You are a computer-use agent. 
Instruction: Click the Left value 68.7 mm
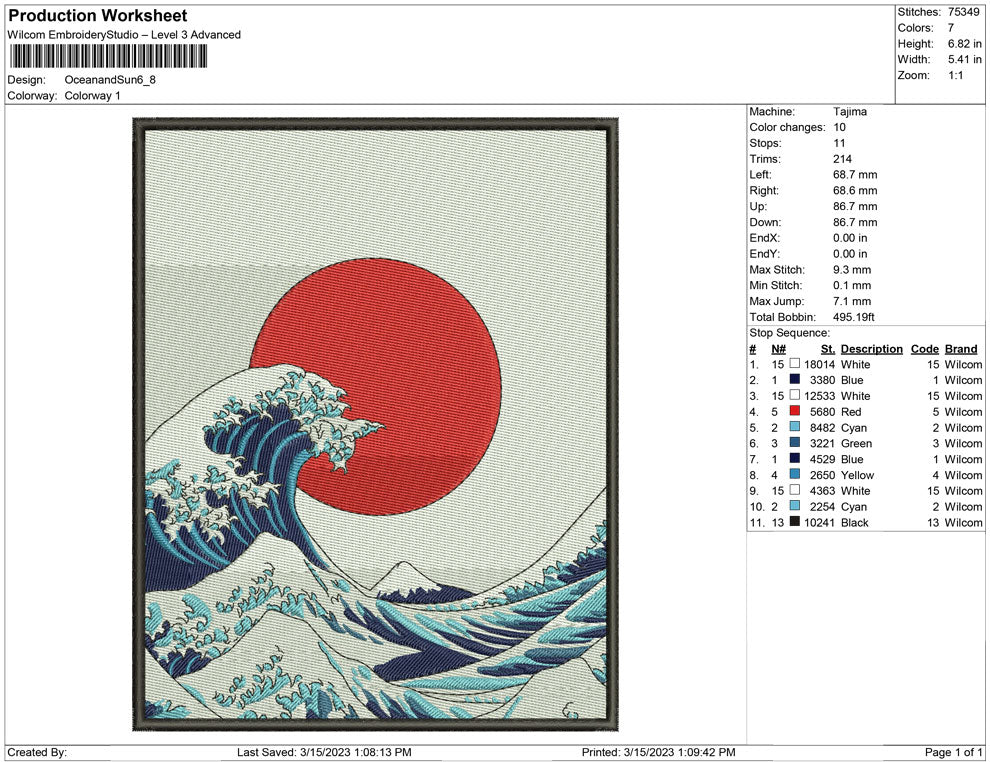tap(855, 175)
